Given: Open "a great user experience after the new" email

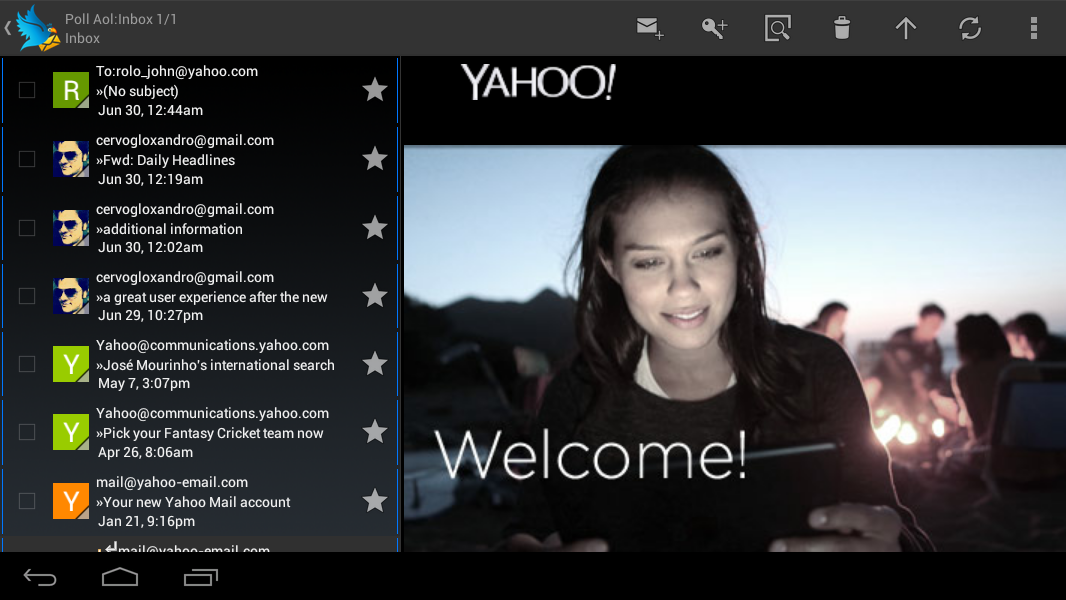Looking at the screenshot, I should coord(200,296).
